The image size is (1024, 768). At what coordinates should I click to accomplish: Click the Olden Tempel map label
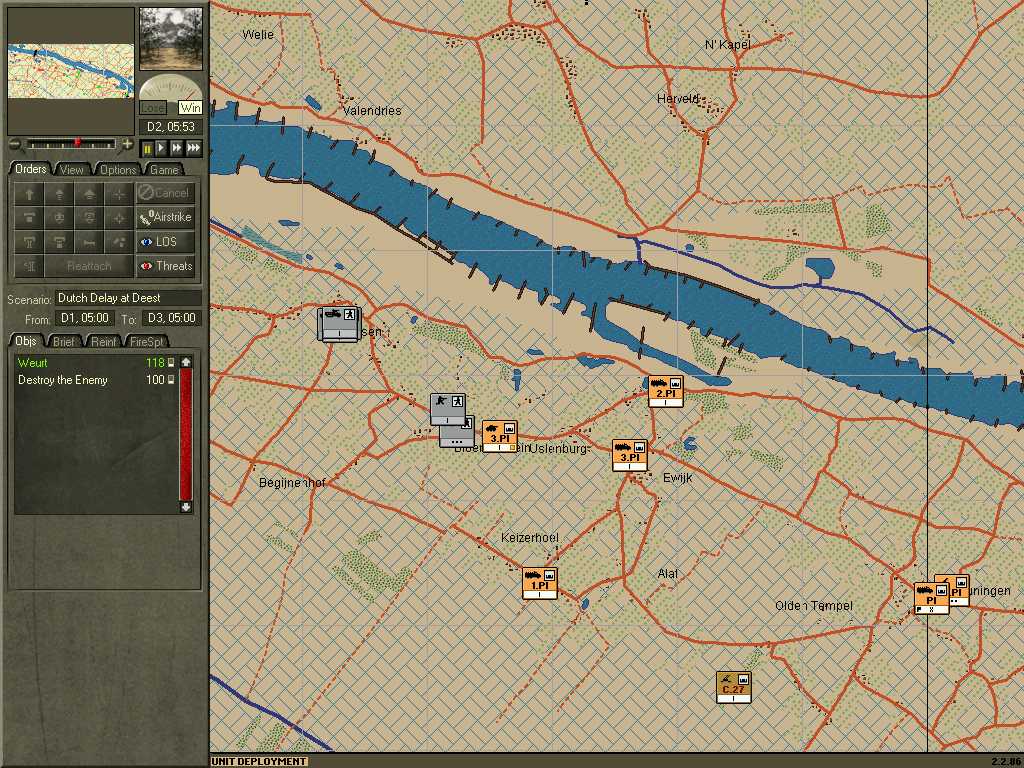point(814,606)
